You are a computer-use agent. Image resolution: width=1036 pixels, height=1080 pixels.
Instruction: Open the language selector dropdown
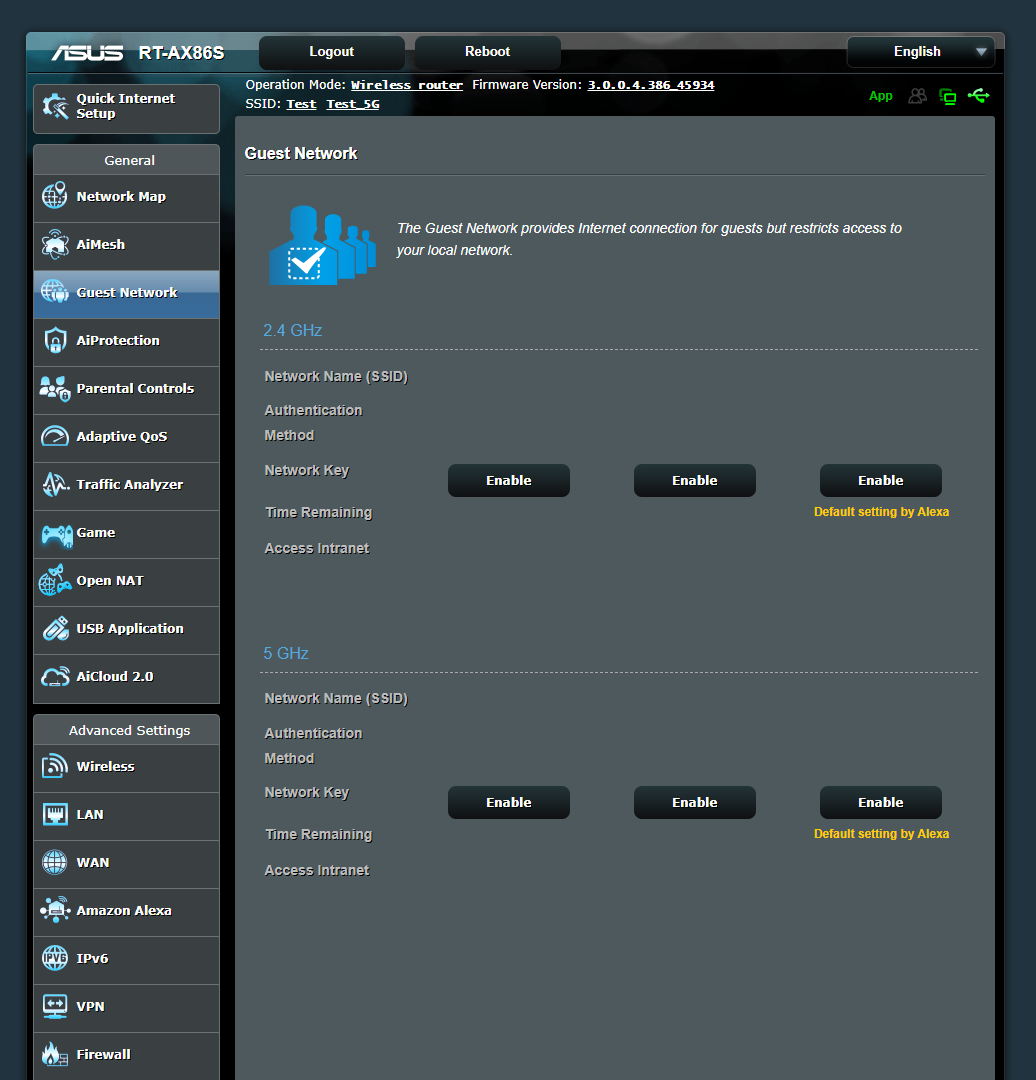tap(919, 51)
